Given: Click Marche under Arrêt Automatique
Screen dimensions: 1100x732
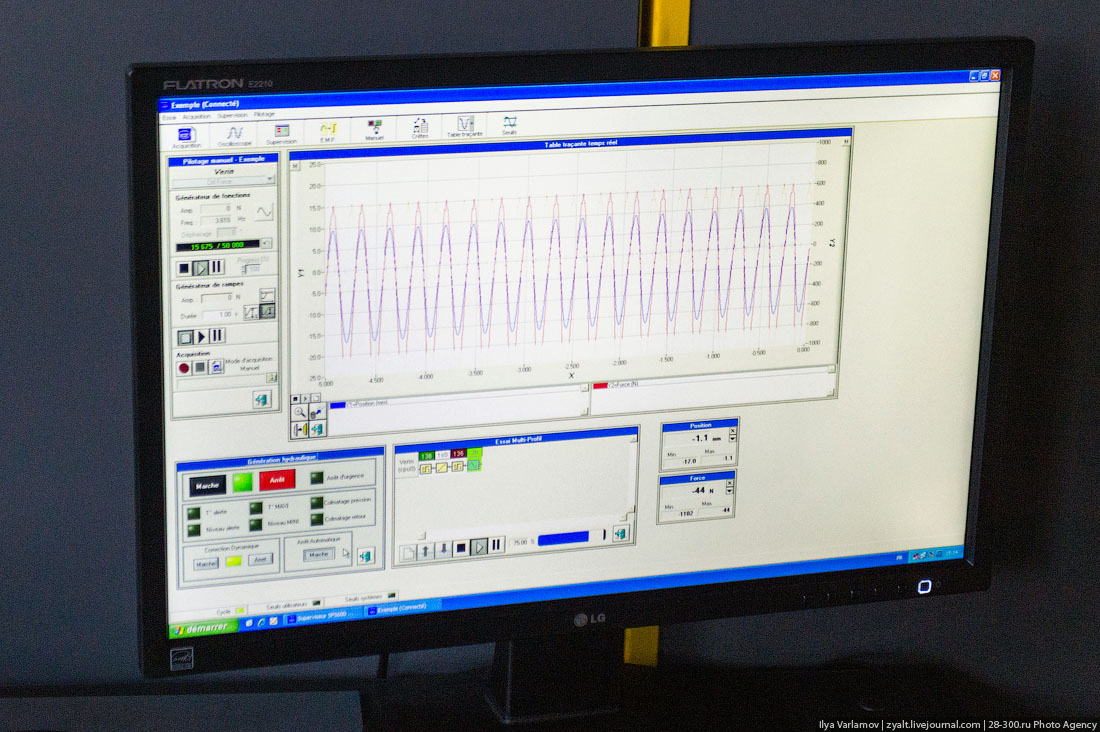Looking at the screenshot, I should [318, 554].
